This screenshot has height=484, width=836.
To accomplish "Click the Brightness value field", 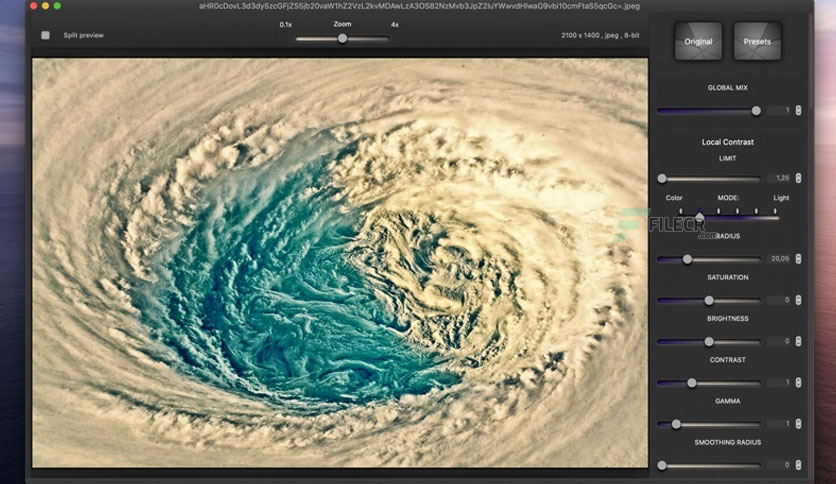I will point(780,341).
